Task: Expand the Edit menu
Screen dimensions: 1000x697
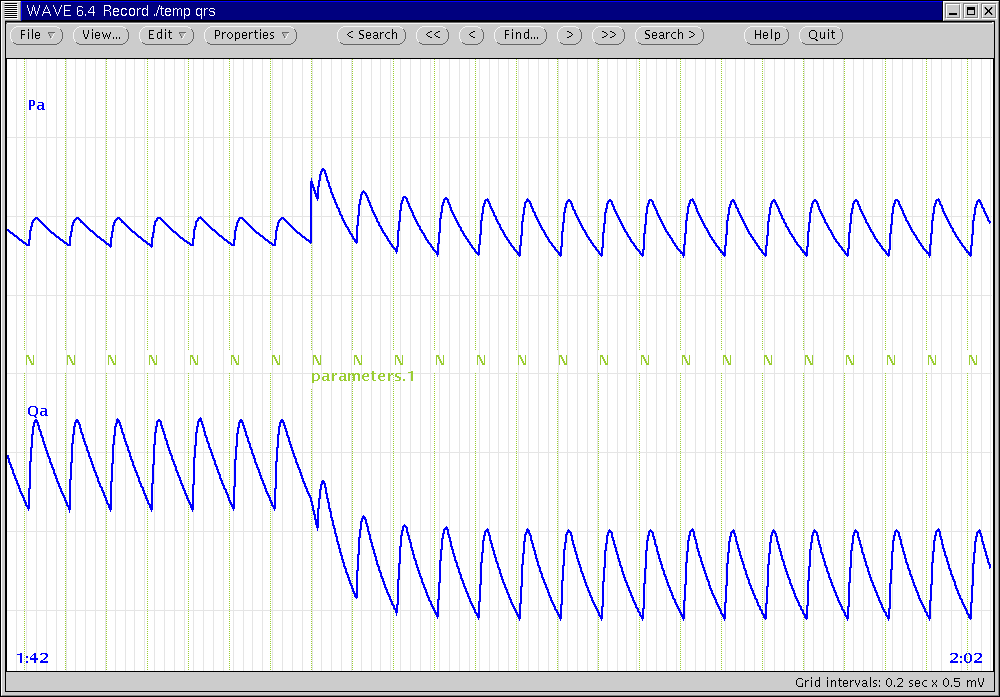Action: tap(165, 35)
